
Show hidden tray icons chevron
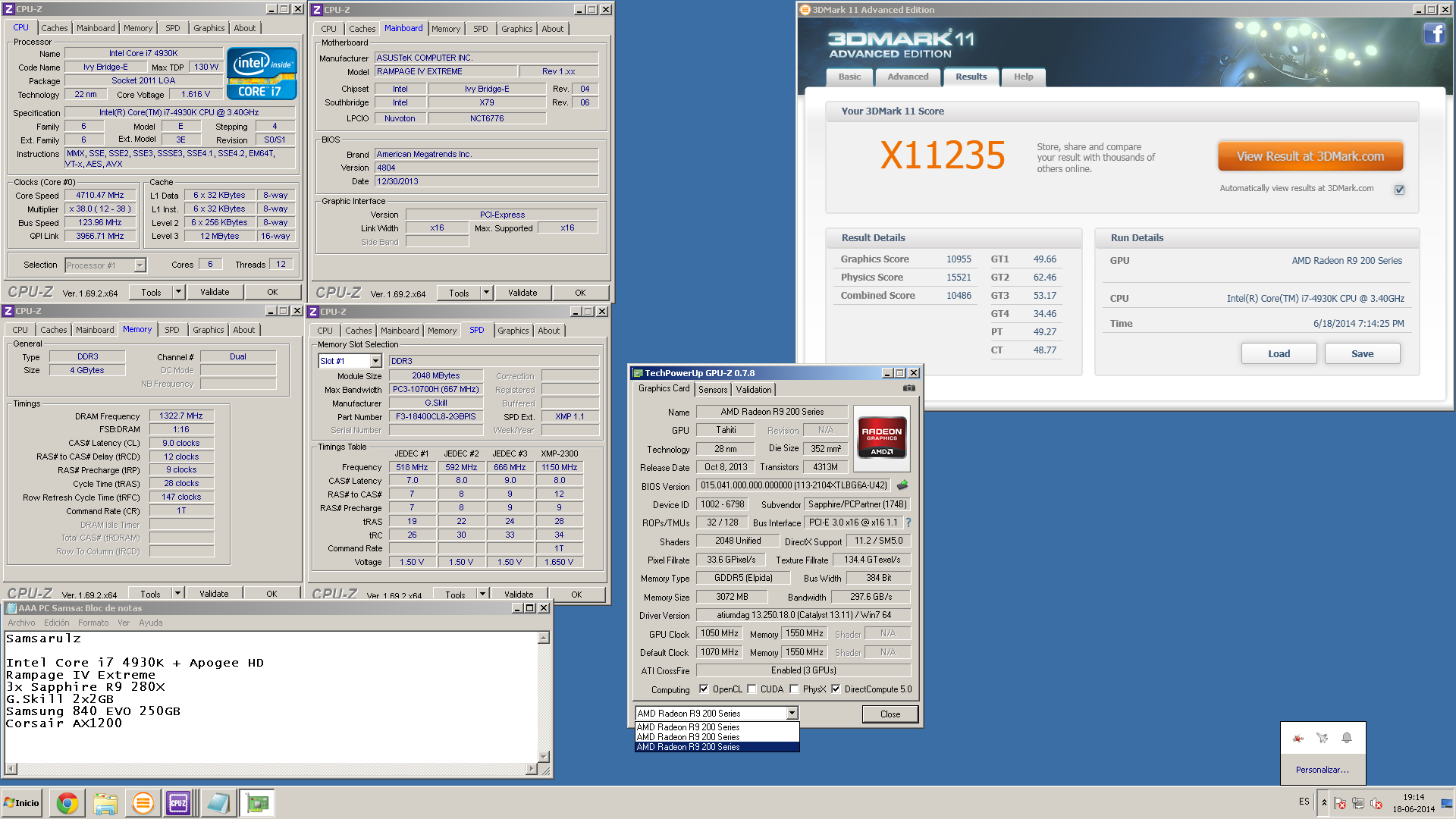(x=1324, y=803)
